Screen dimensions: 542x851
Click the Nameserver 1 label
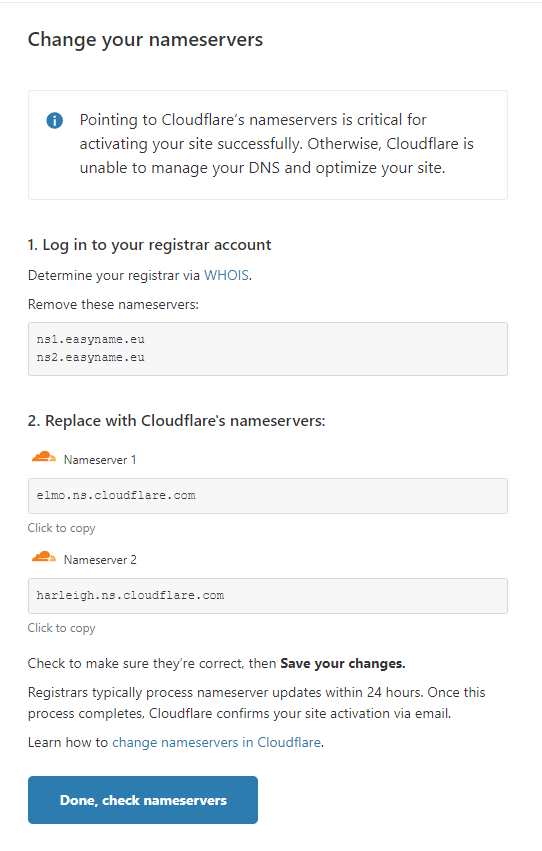[x=100, y=460]
